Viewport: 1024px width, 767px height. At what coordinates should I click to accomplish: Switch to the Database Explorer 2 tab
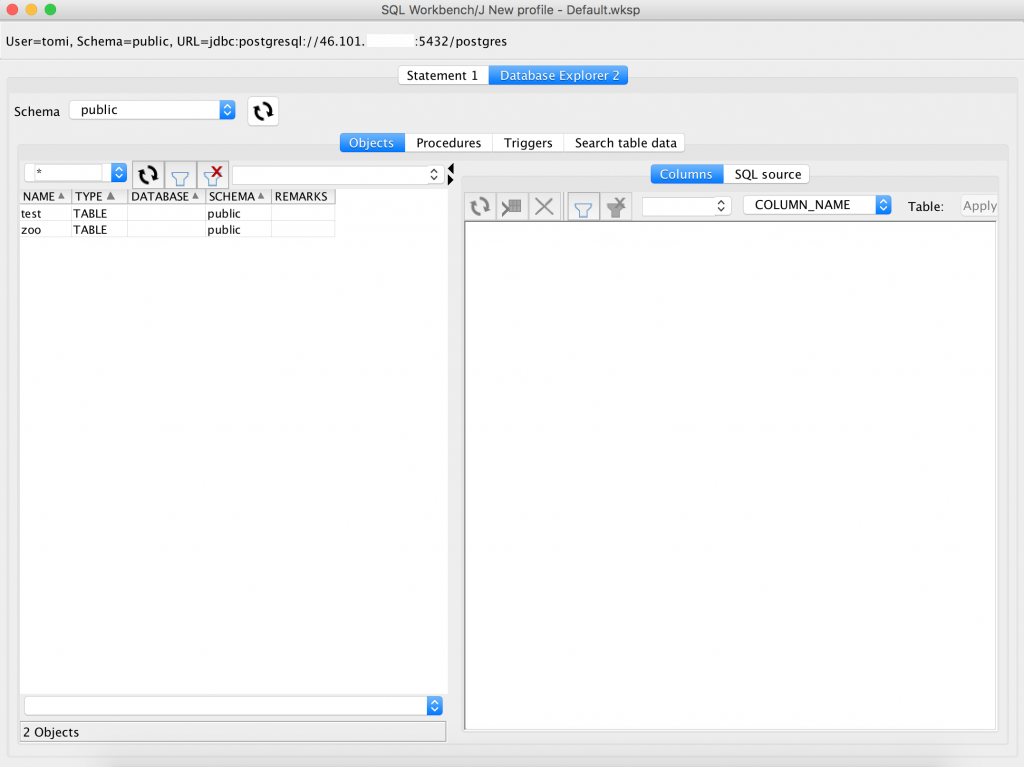pos(558,75)
